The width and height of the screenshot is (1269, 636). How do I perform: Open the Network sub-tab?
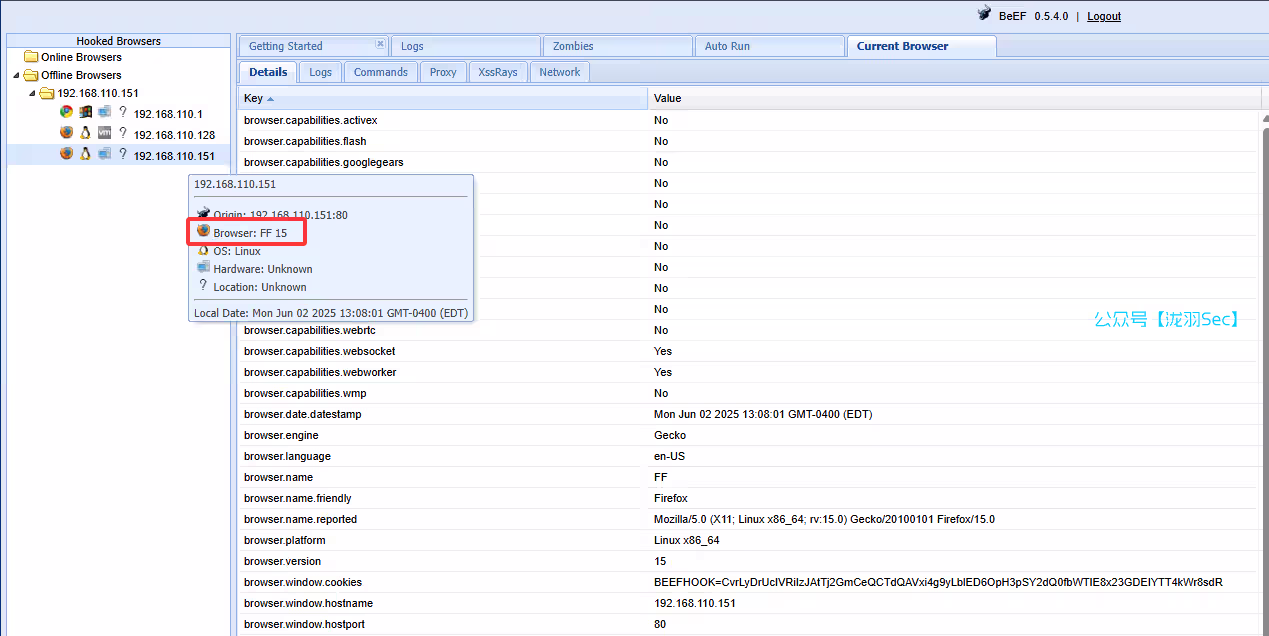[x=559, y=72]
